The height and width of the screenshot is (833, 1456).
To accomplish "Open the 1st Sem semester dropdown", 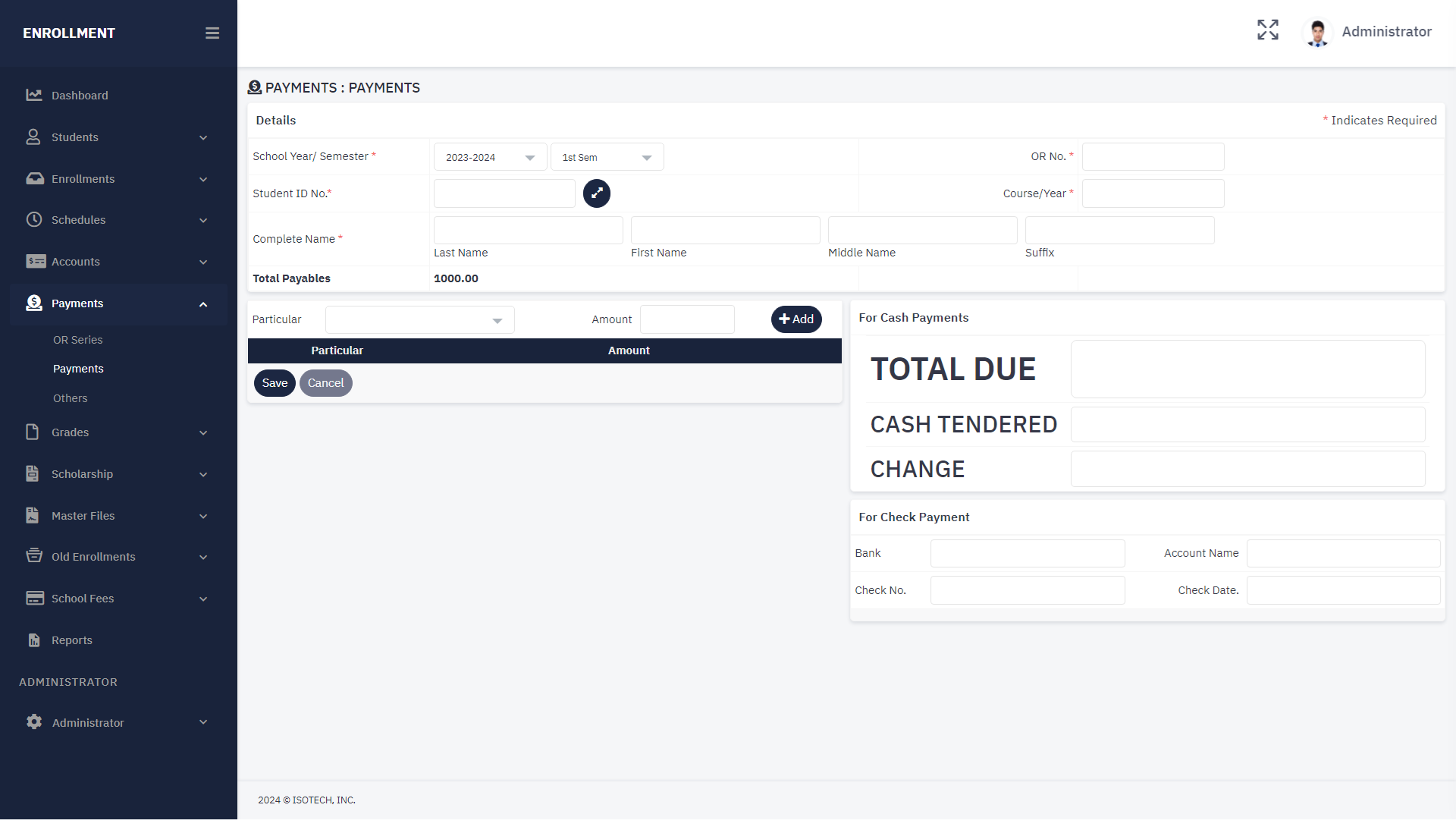I will [607, 157].
